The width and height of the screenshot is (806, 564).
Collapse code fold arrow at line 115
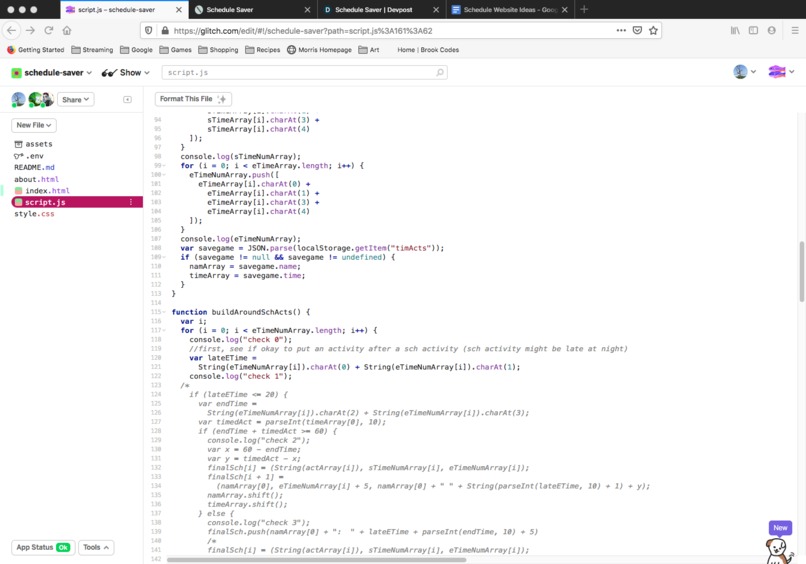pos(164,312)
